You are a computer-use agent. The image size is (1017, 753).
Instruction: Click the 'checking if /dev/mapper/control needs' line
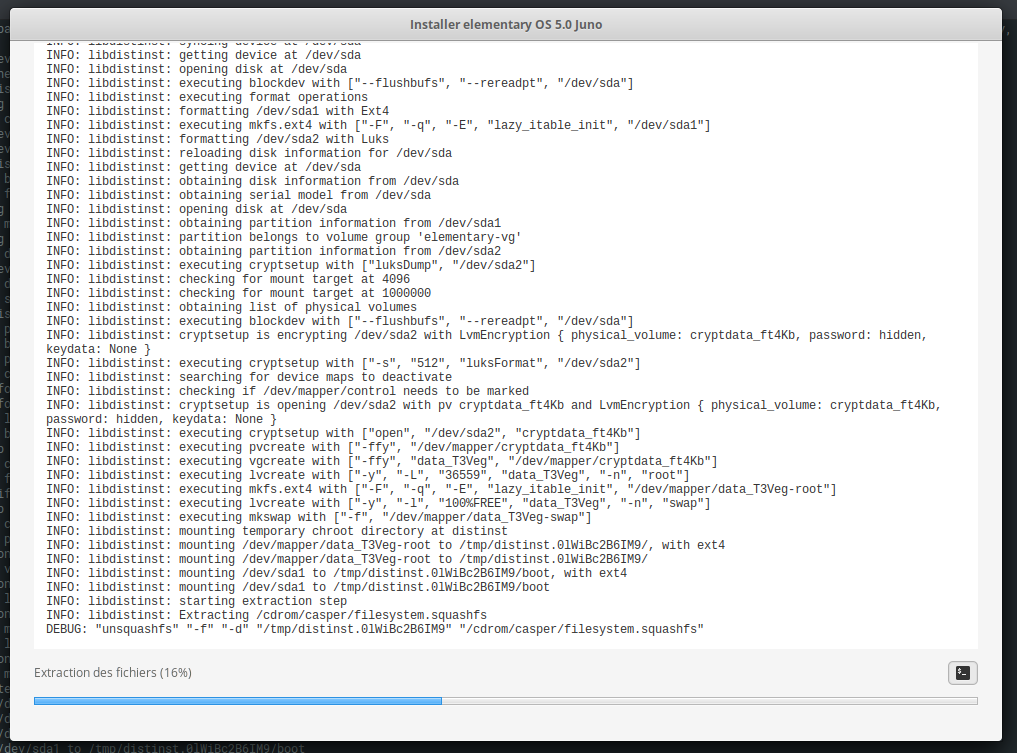[x=287, y=391]
